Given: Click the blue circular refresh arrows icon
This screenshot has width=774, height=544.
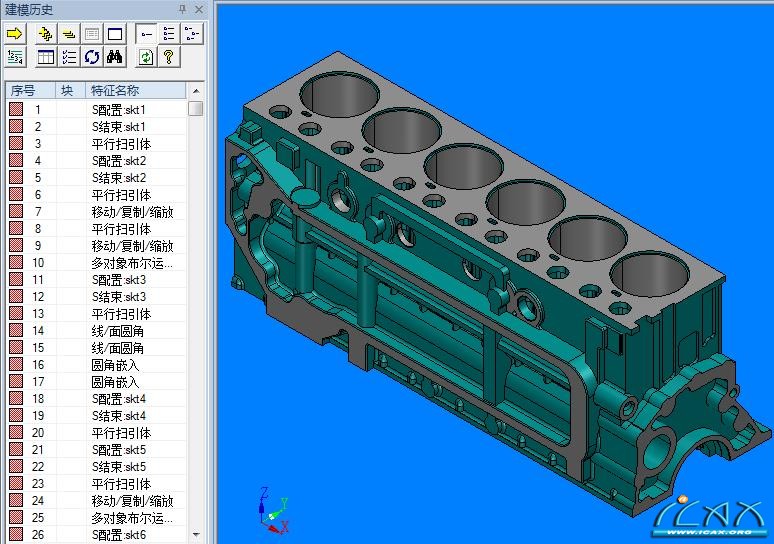Looking at the screenshot, I should click(x=92, y=57).
